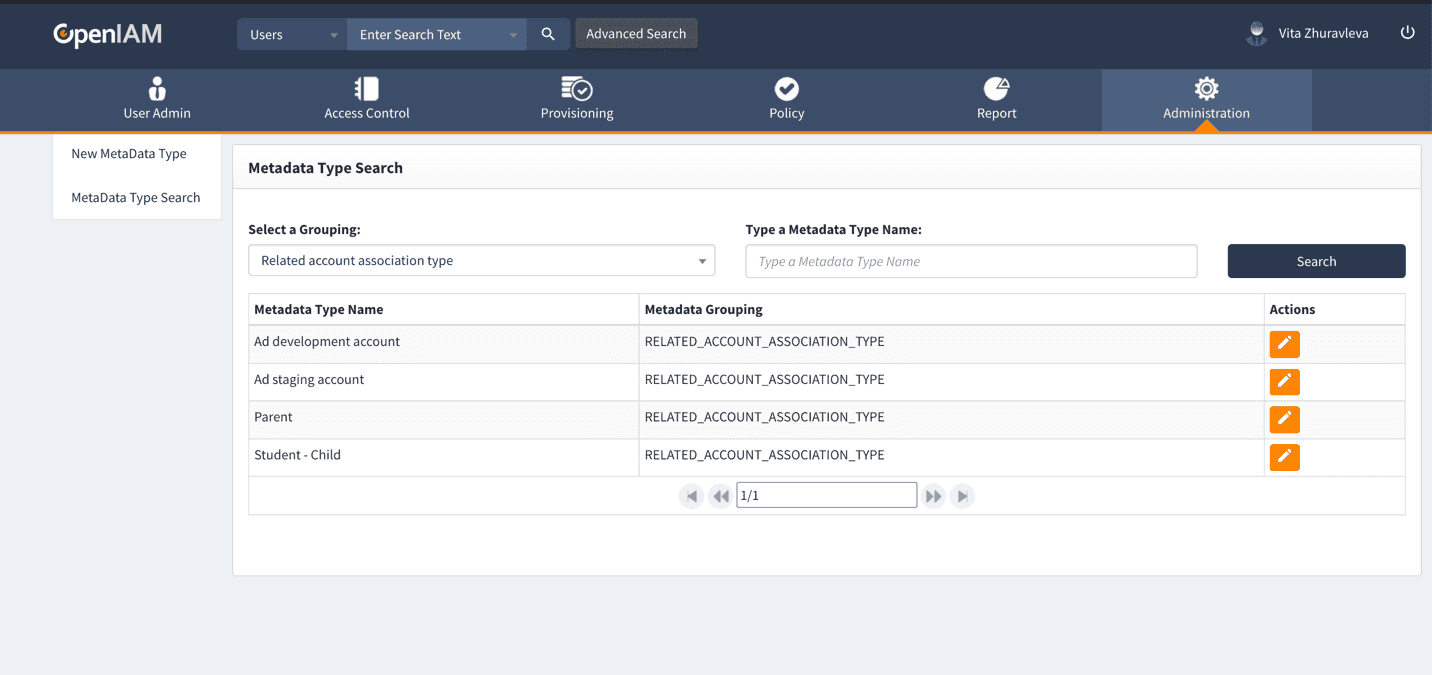Click the magnifier search icon in header
Screen dimensions: 1432x675
[x=548, y=34]
